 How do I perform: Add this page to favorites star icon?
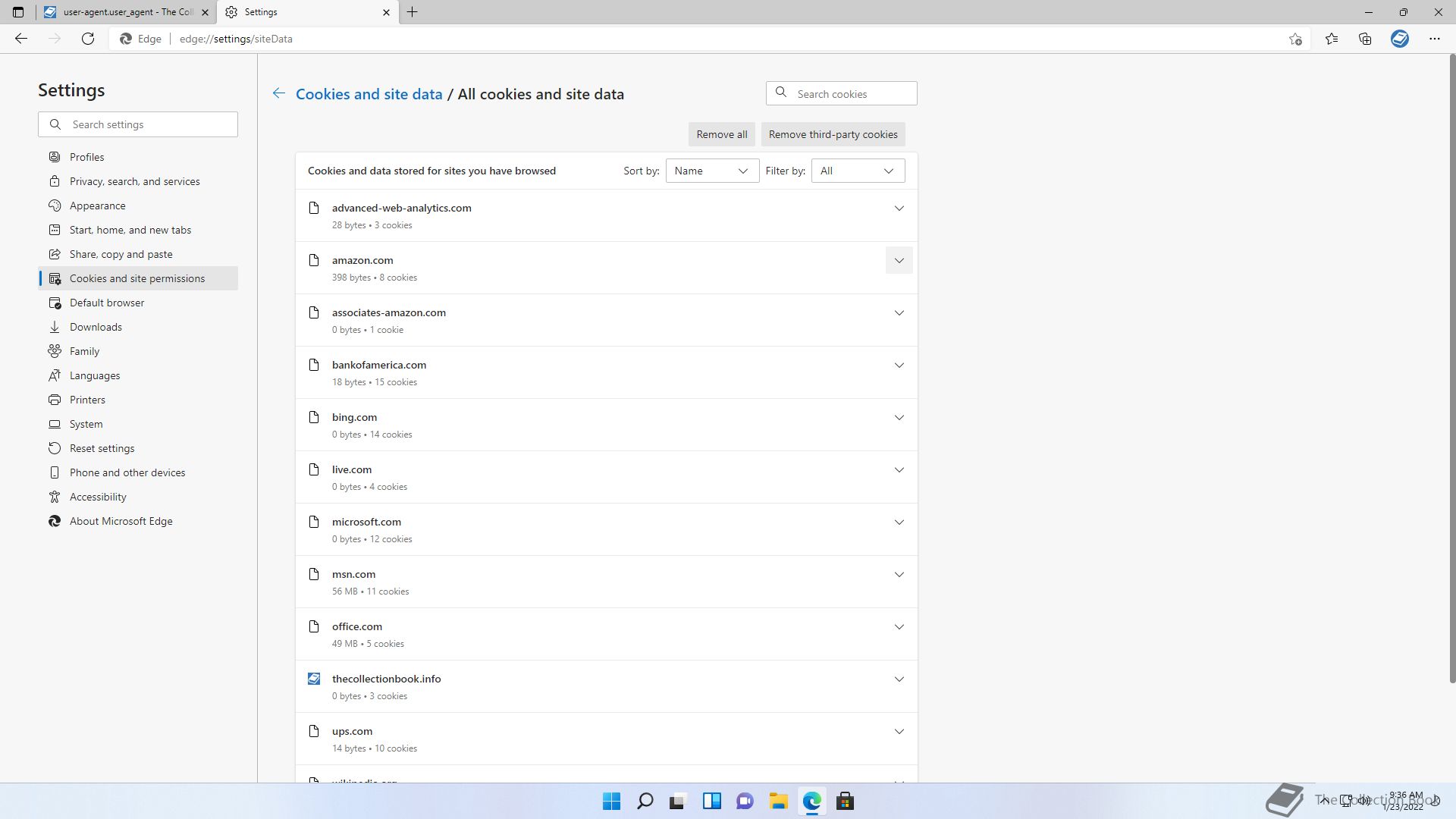tap(1295, 39)
